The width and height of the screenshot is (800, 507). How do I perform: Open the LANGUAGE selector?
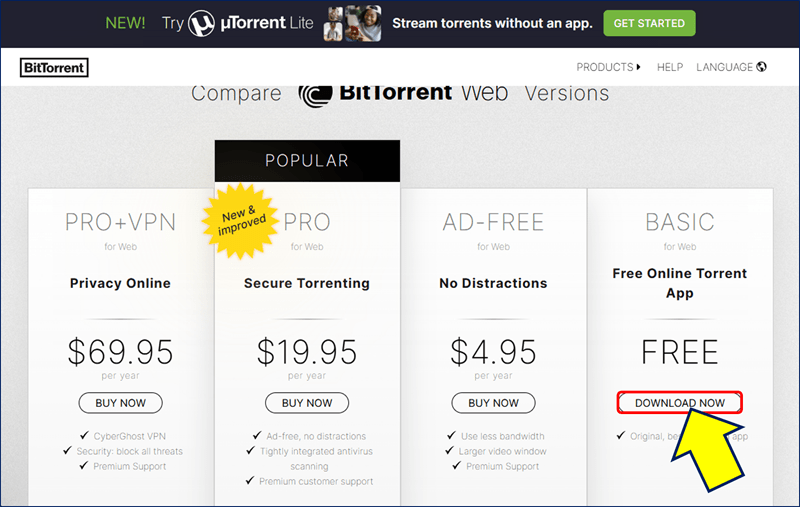[x=731, y=67]
